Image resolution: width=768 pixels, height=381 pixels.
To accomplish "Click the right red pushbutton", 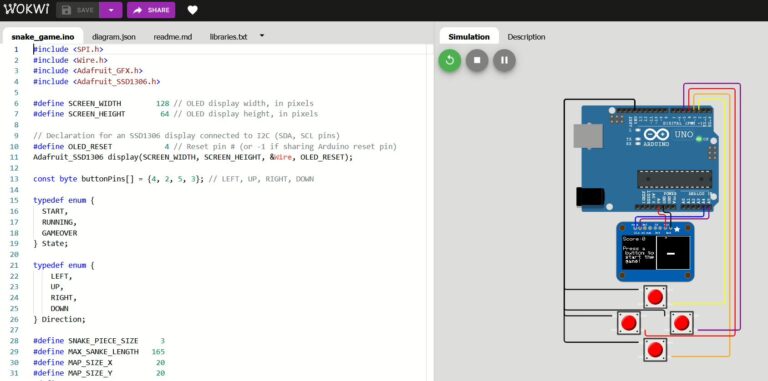I will [x=681, y=323].
